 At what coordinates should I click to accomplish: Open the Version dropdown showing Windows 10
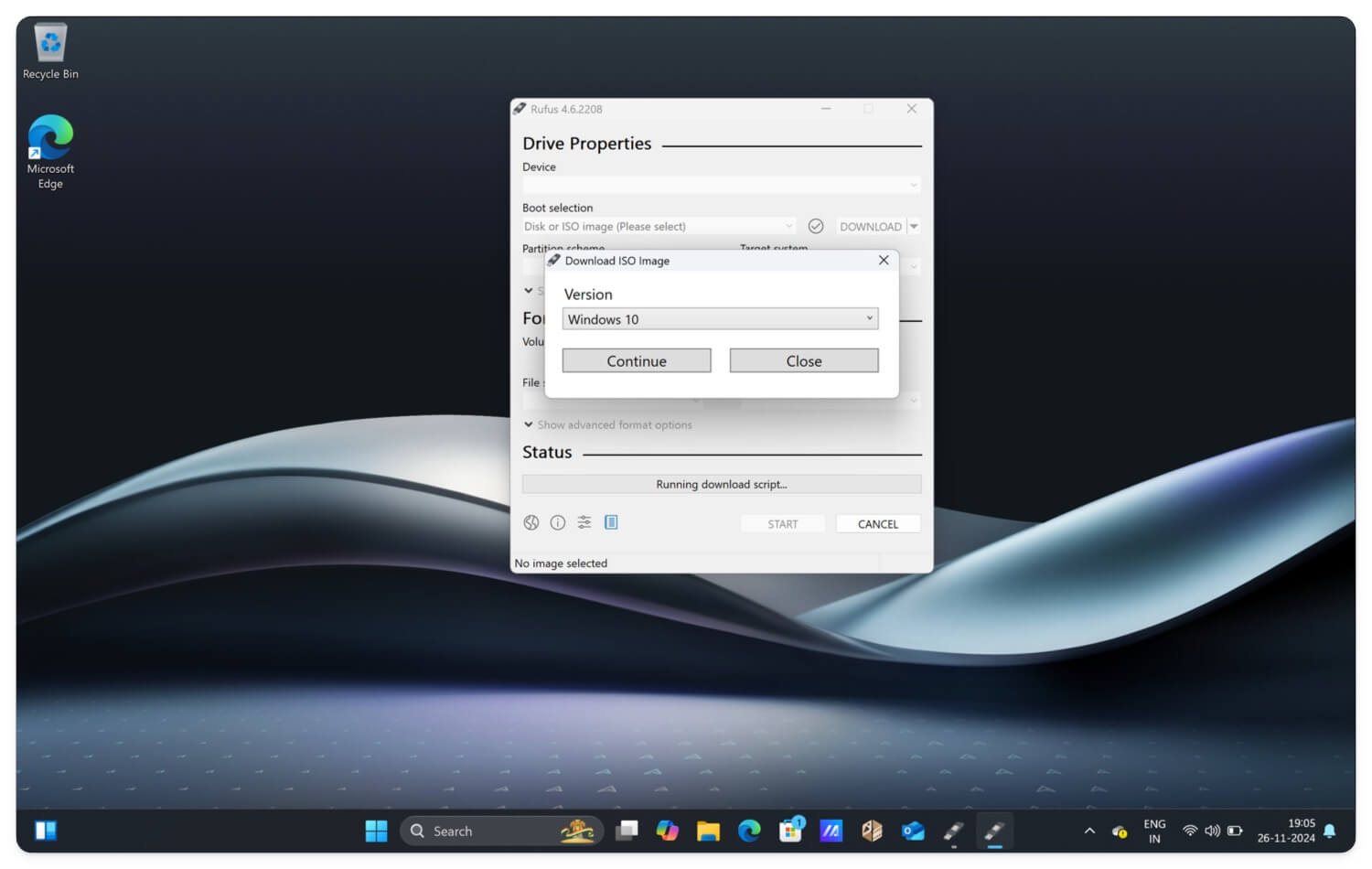coord(721,318)
